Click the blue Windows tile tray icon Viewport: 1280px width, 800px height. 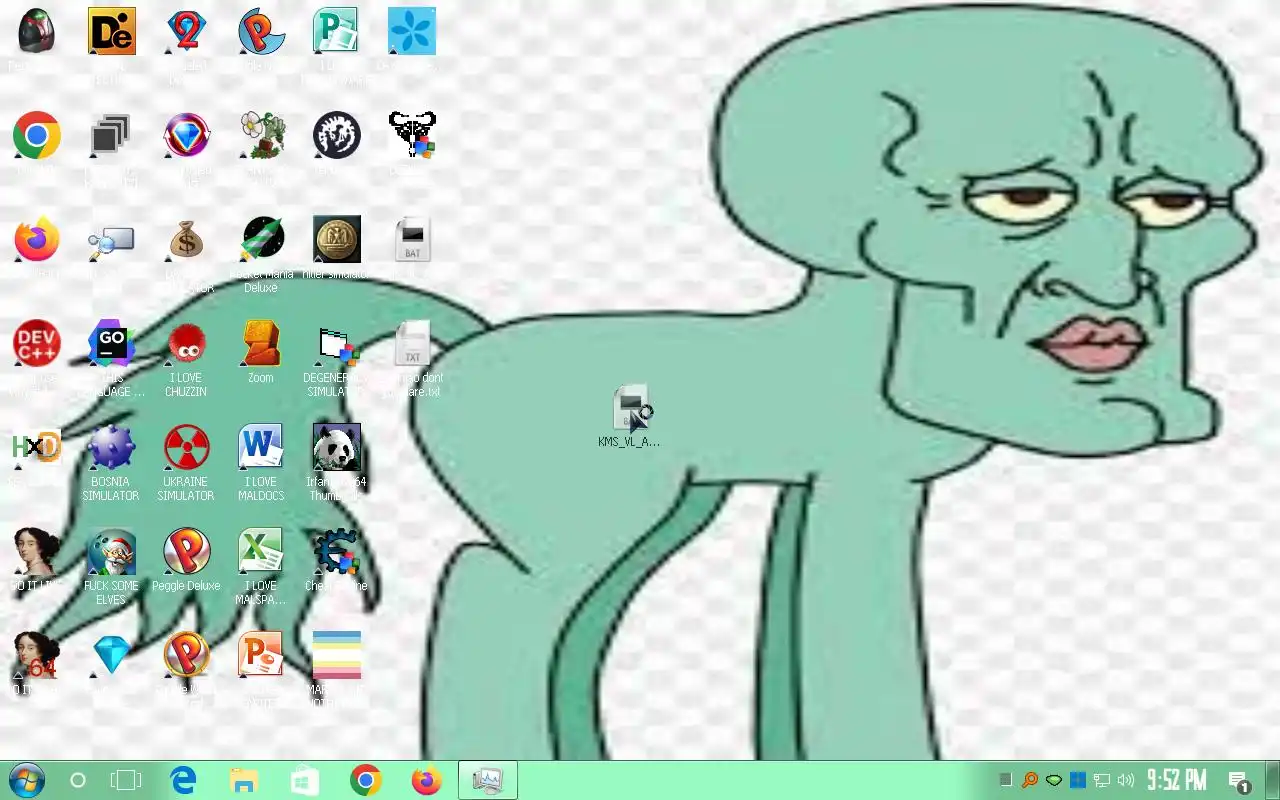(1078, 780)
